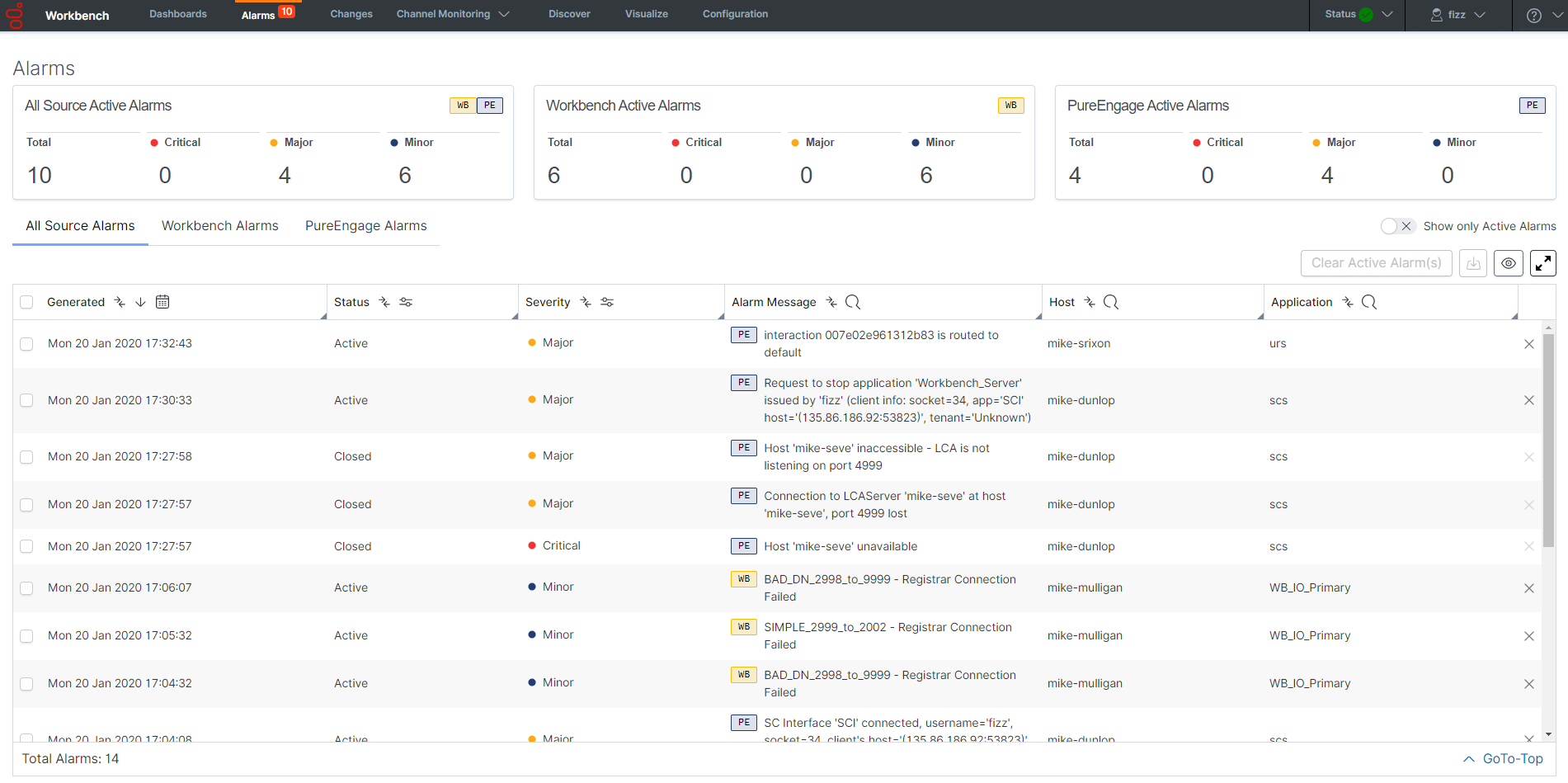Check the select-all alarms checkbox

(26, 302)
